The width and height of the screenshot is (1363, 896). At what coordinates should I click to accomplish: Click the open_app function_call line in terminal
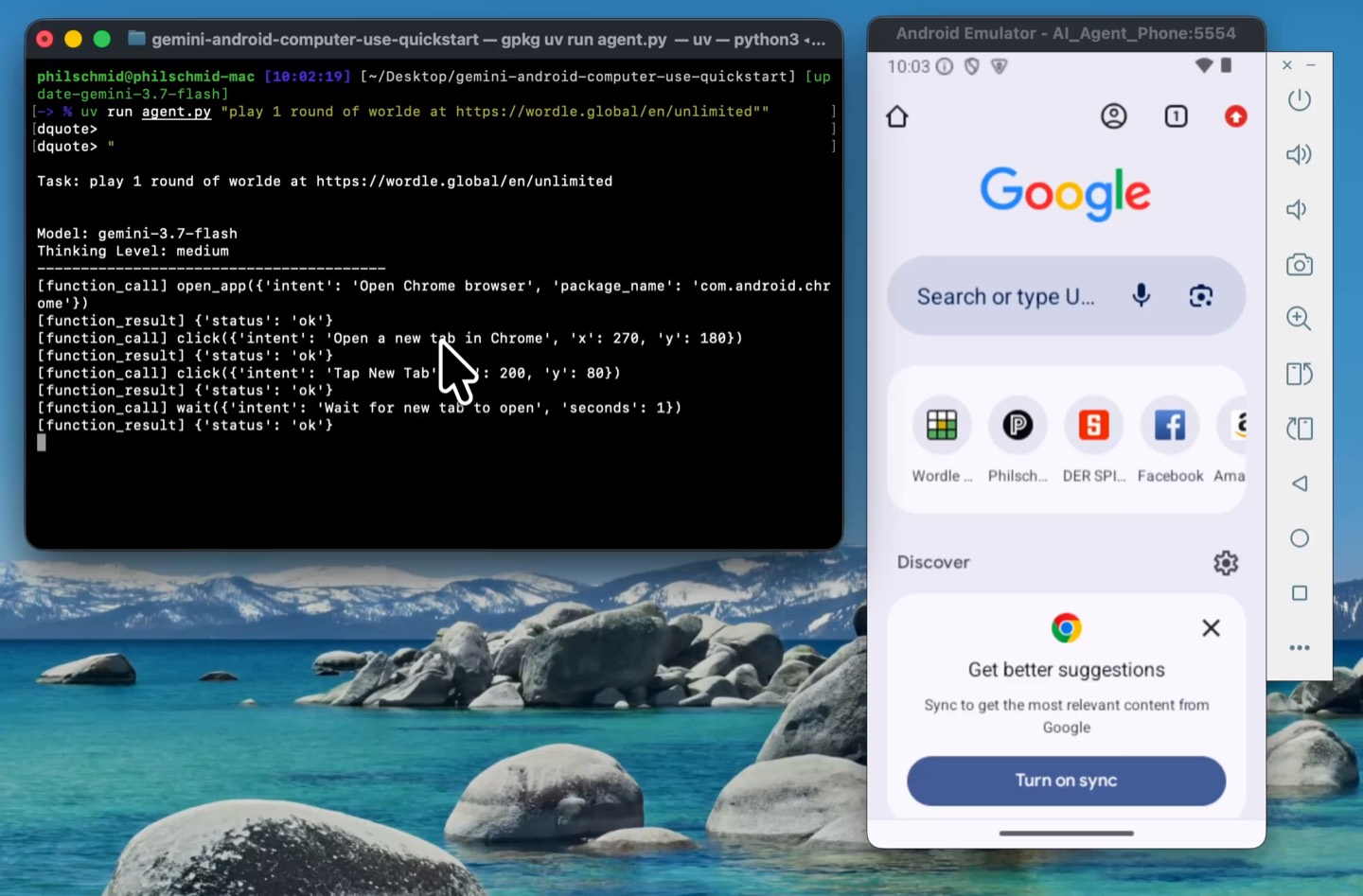(434, 294)
